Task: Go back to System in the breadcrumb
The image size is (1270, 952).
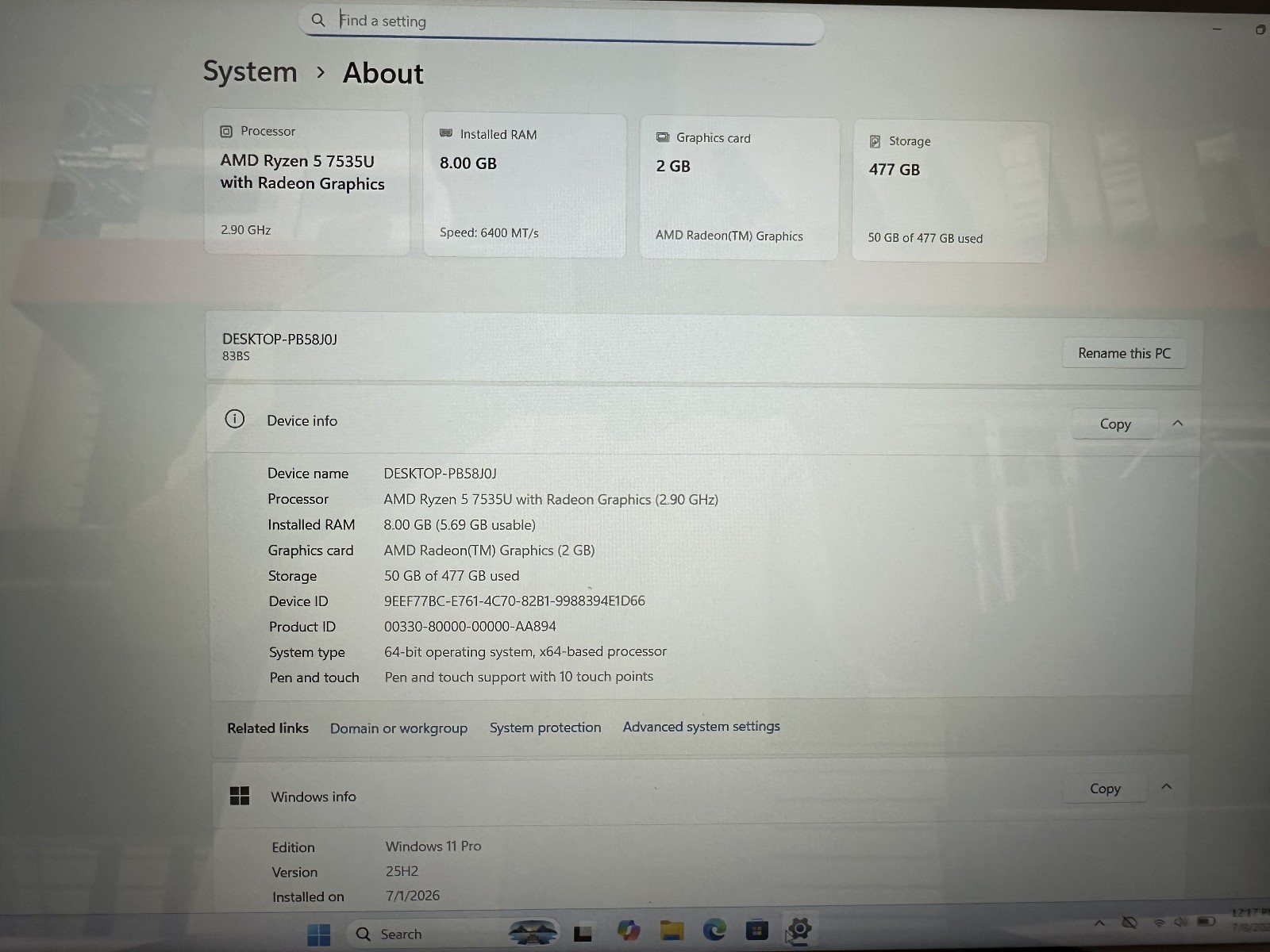Action: click(250, 71)
